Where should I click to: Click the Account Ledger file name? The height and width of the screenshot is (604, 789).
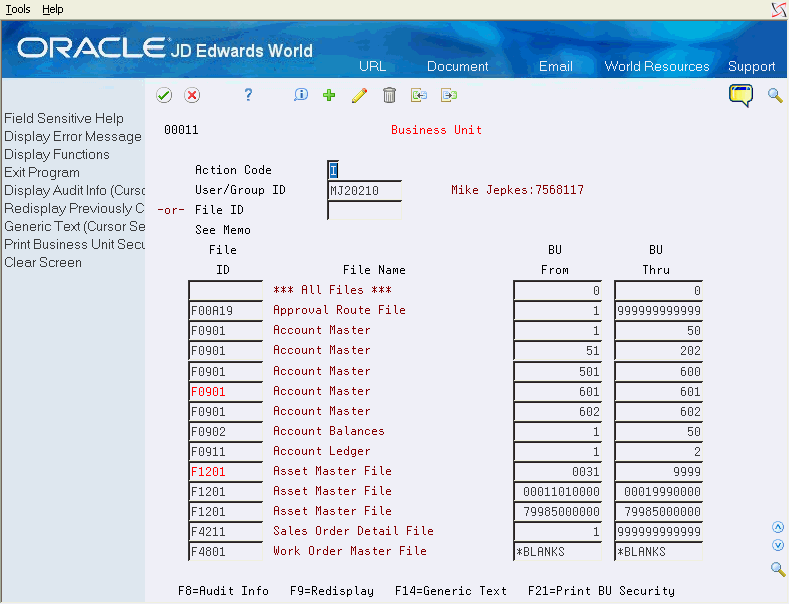322,451
